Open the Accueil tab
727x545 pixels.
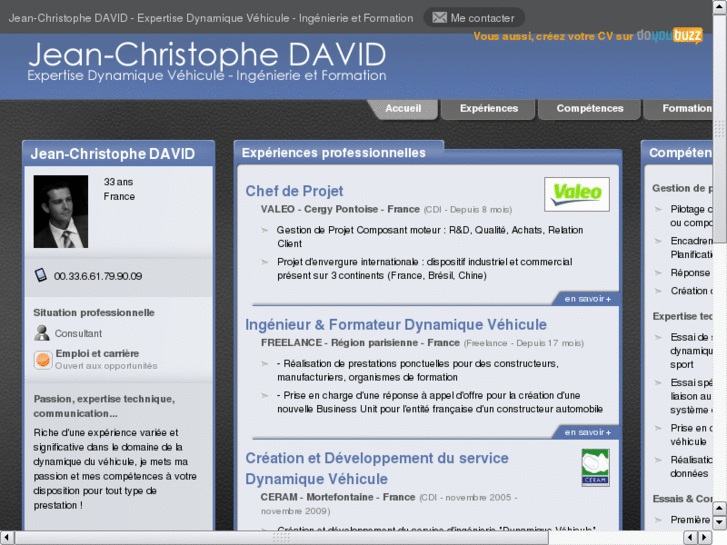(403, 109)
